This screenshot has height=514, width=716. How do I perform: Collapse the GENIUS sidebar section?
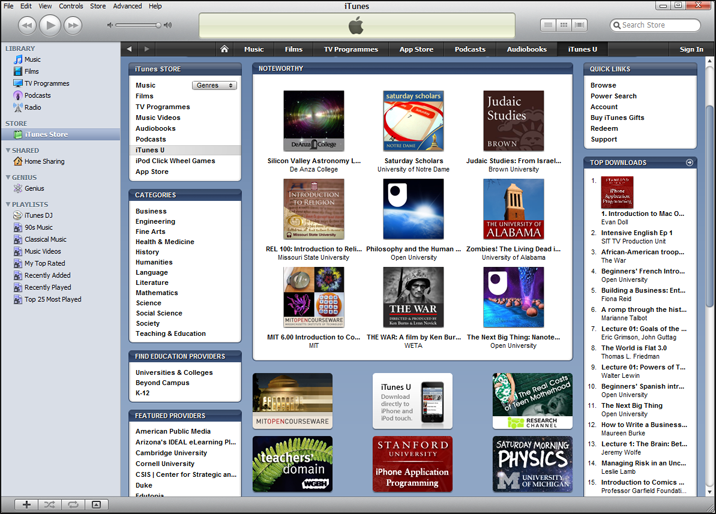point(8,177)
